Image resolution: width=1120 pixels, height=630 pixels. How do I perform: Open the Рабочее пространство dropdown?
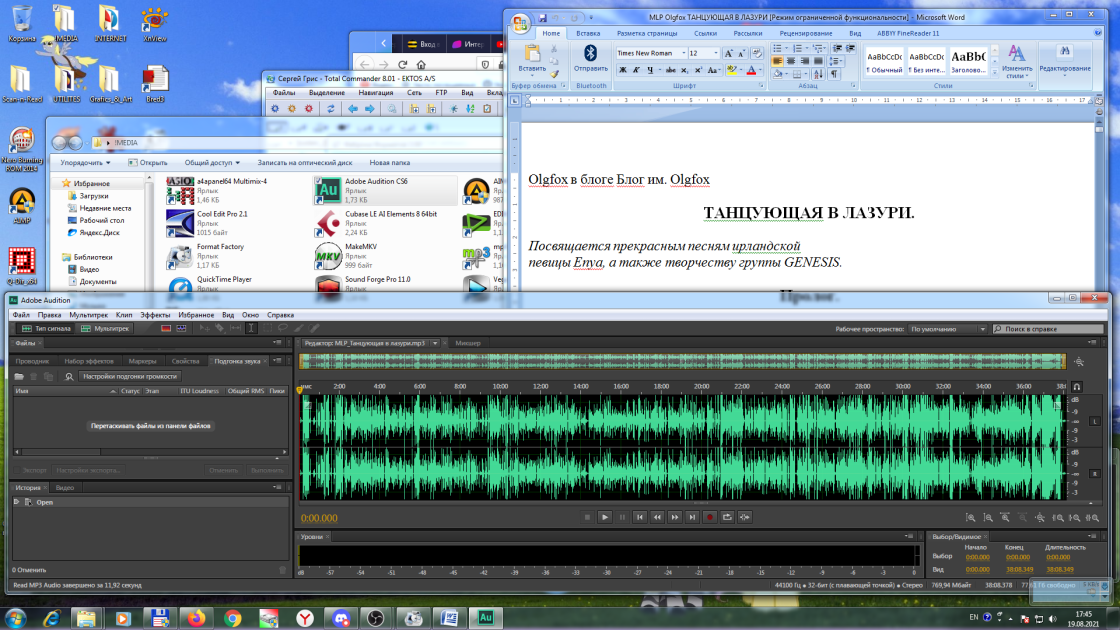point(947,329)
